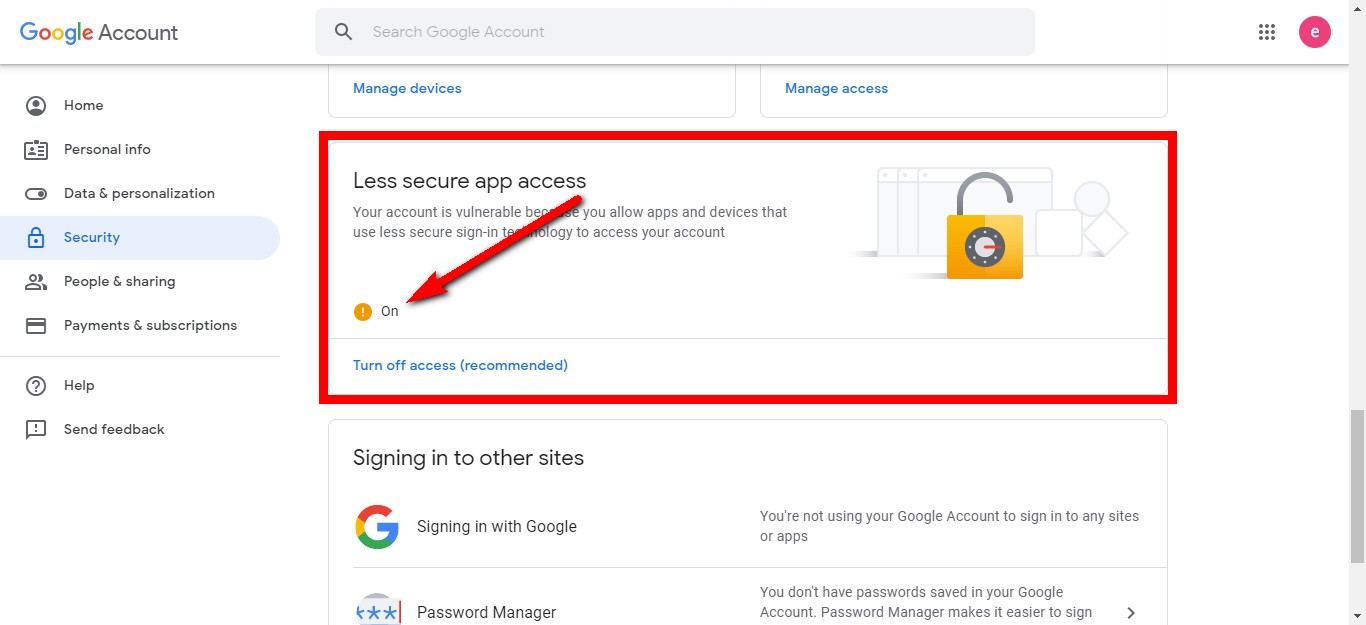Click the orange warning On status icon
1366x625 pixels.
363,311
